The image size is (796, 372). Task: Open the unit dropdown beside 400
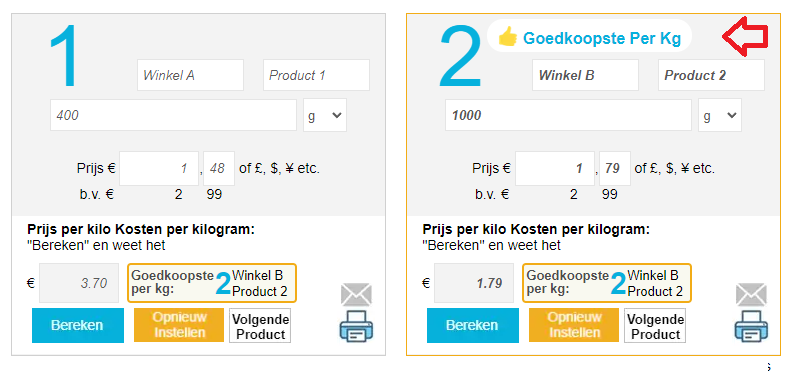[325, 115]
